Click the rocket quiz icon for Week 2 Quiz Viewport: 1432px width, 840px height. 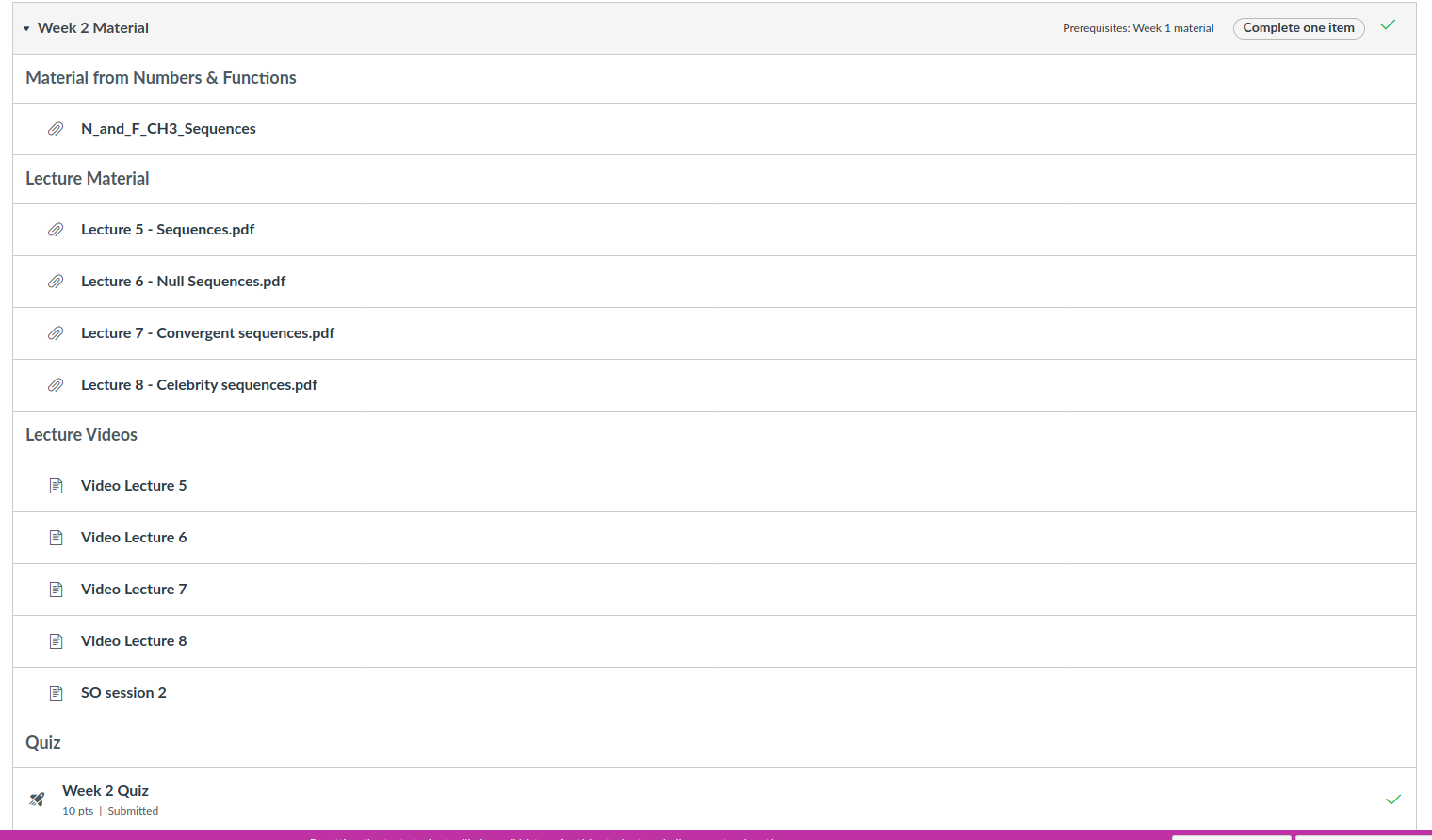[37, 800]
